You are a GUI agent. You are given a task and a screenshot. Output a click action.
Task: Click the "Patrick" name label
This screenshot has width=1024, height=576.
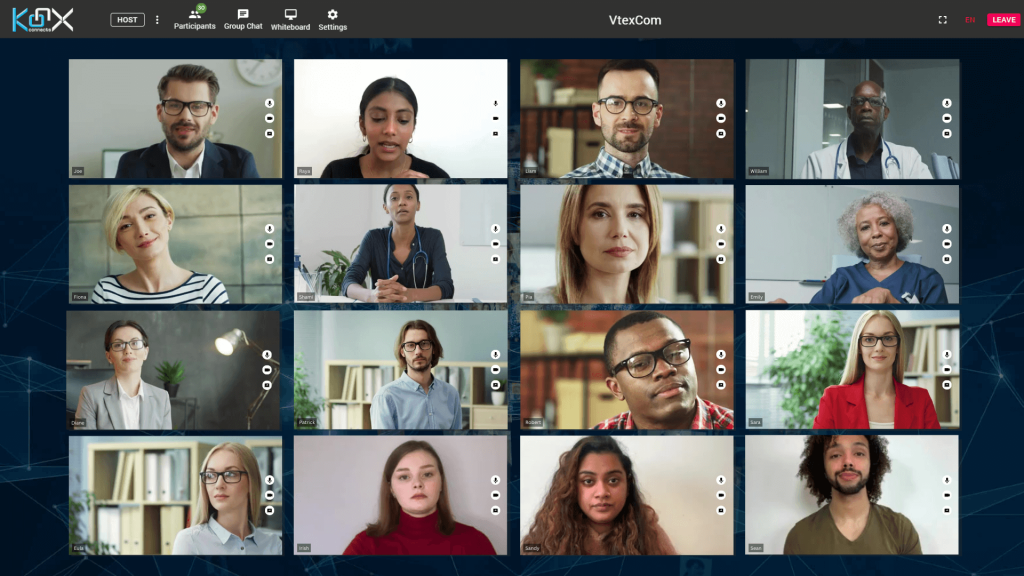pyautogui.click(x=306, y=423)
